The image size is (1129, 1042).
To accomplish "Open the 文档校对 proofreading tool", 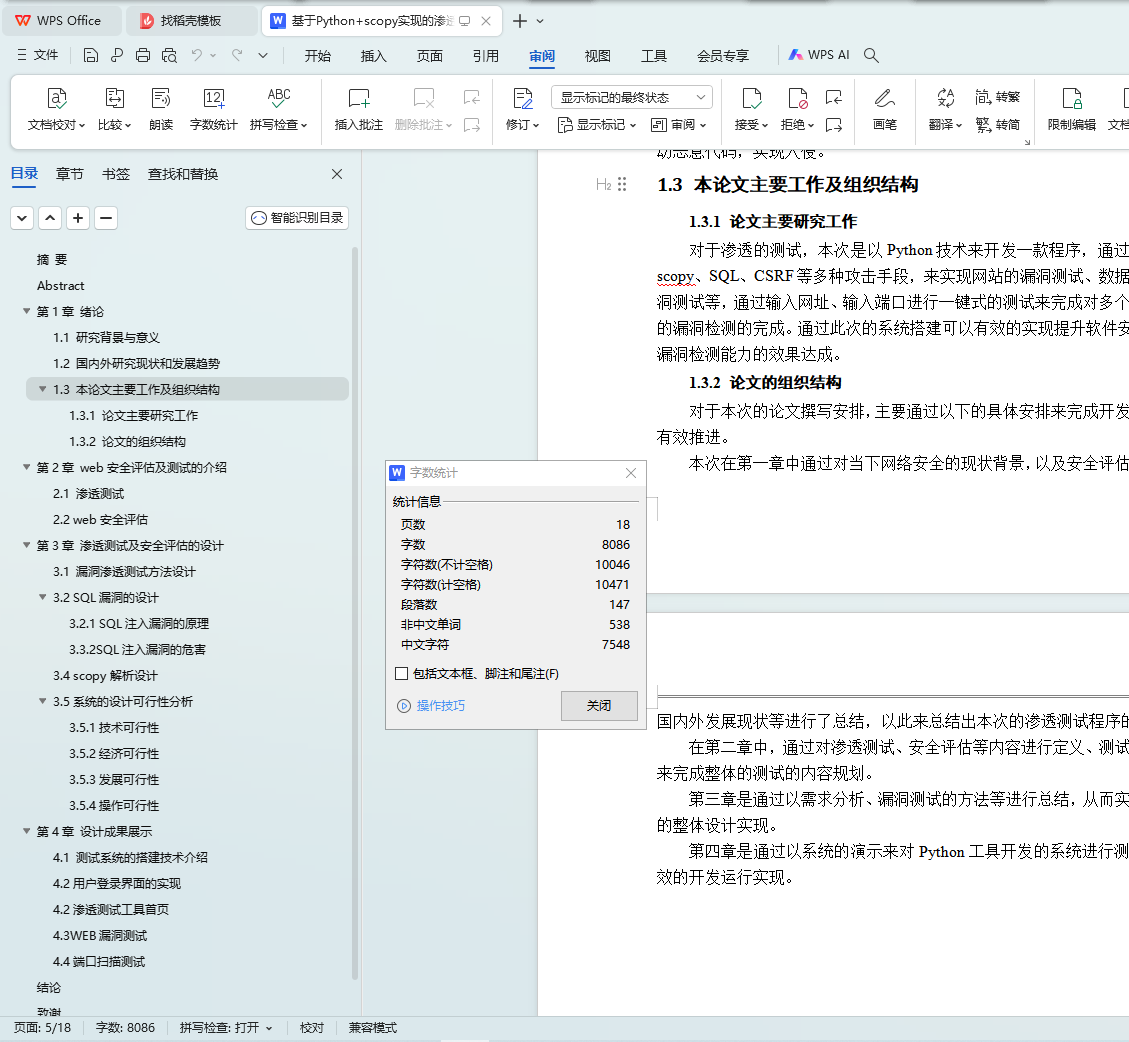I will (x=56, y=109).
